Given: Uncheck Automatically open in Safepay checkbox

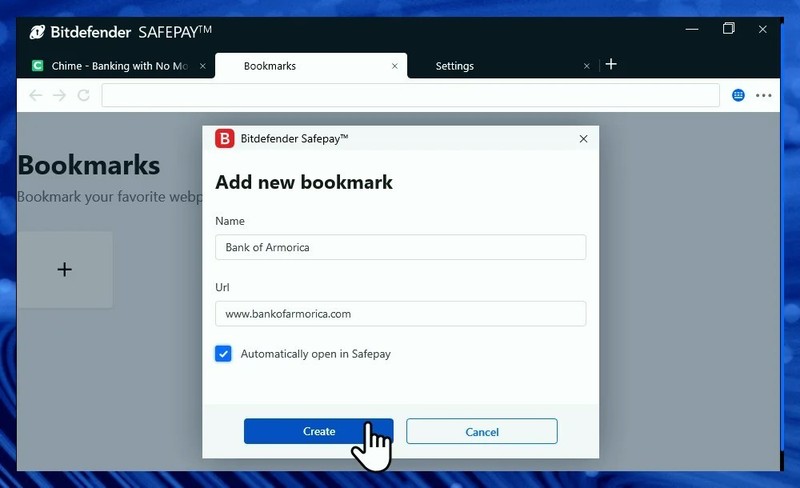Looking at the screenshot, I should [223, 354].
